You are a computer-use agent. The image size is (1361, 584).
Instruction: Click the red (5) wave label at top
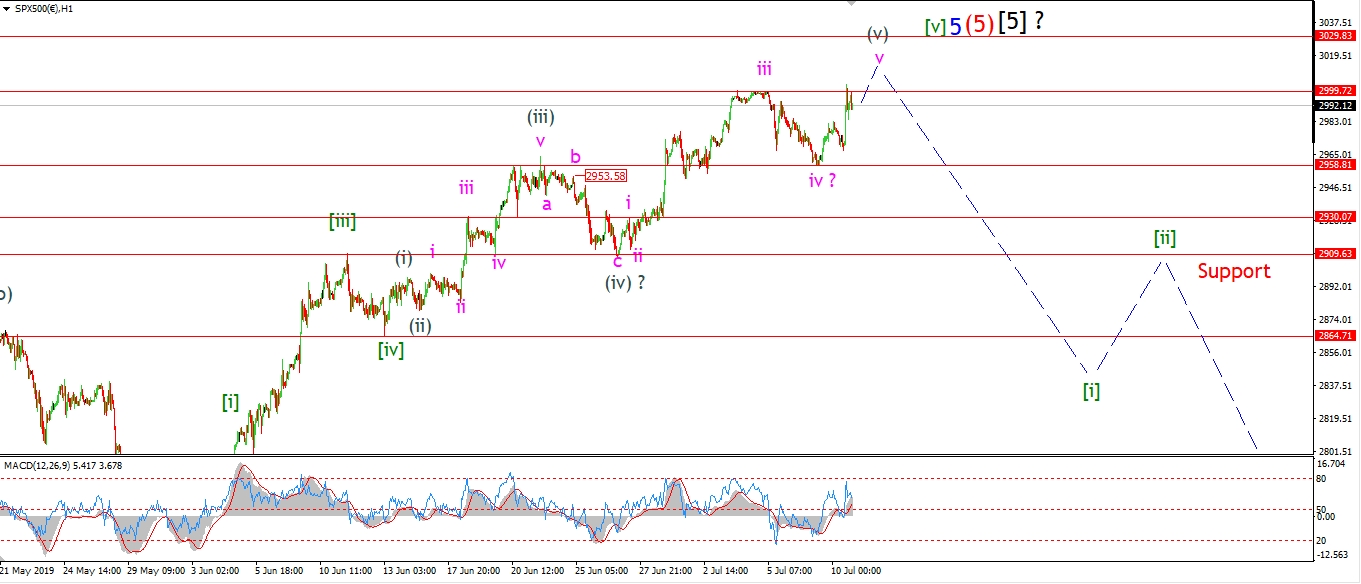[979, 25]
